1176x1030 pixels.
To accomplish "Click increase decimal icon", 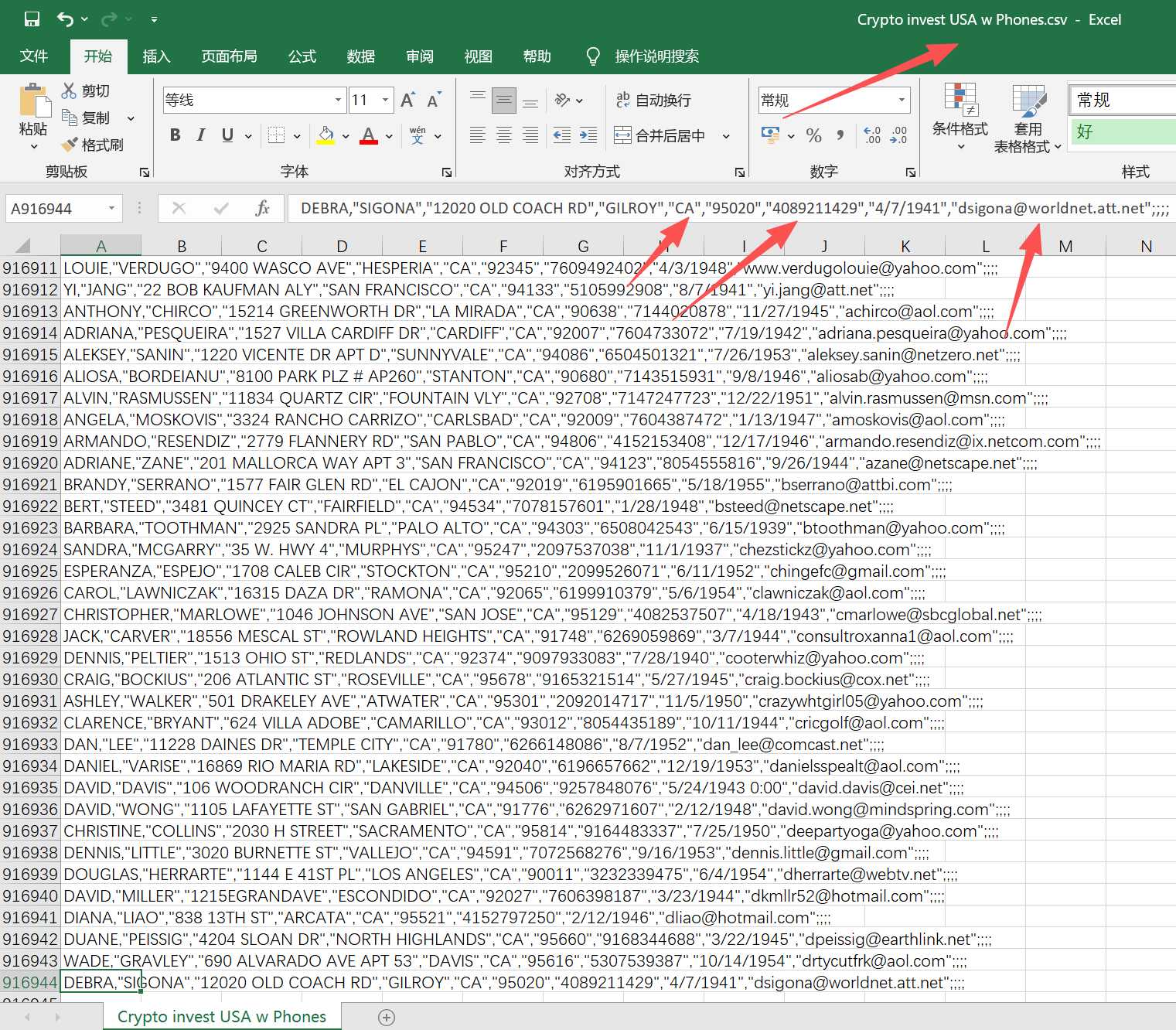I will tap(872, 135).
